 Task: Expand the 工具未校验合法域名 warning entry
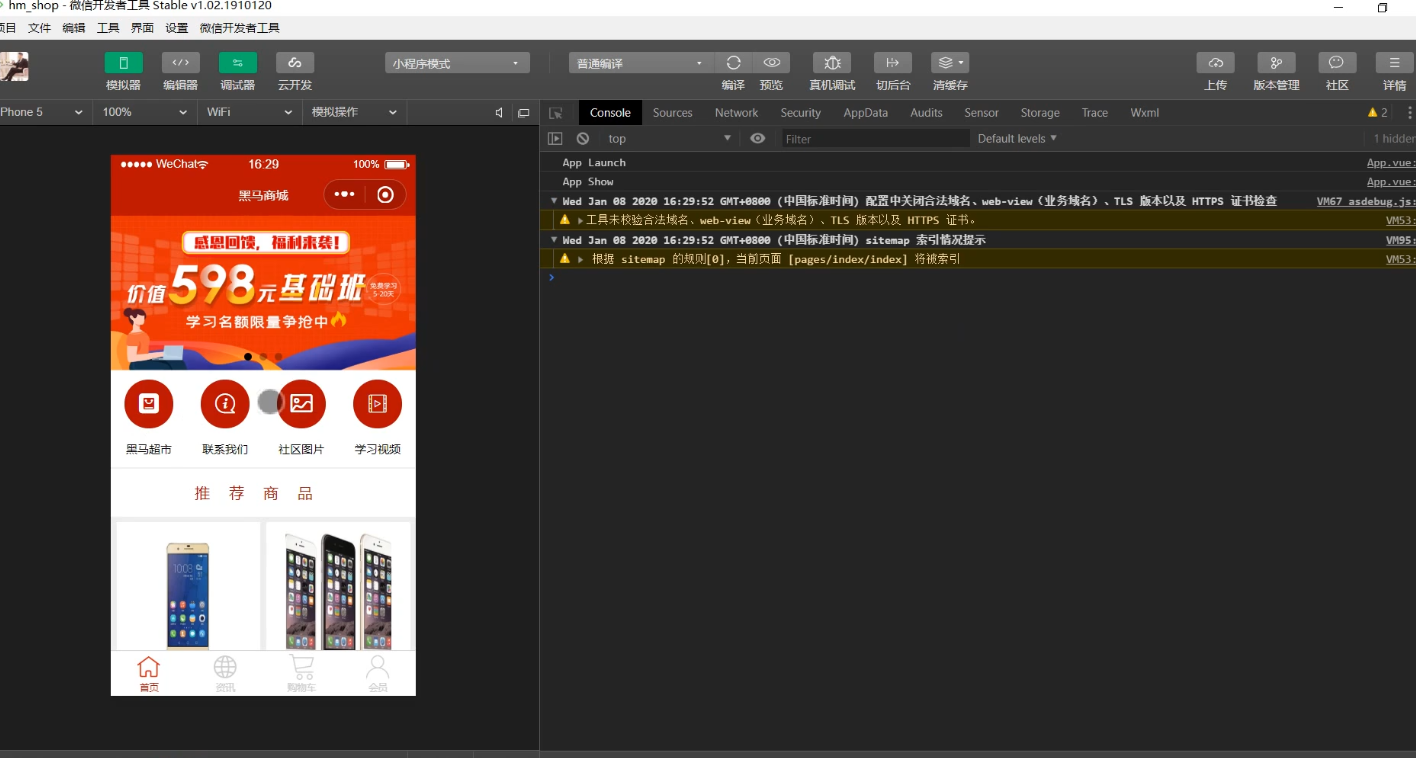click(580, 220)
